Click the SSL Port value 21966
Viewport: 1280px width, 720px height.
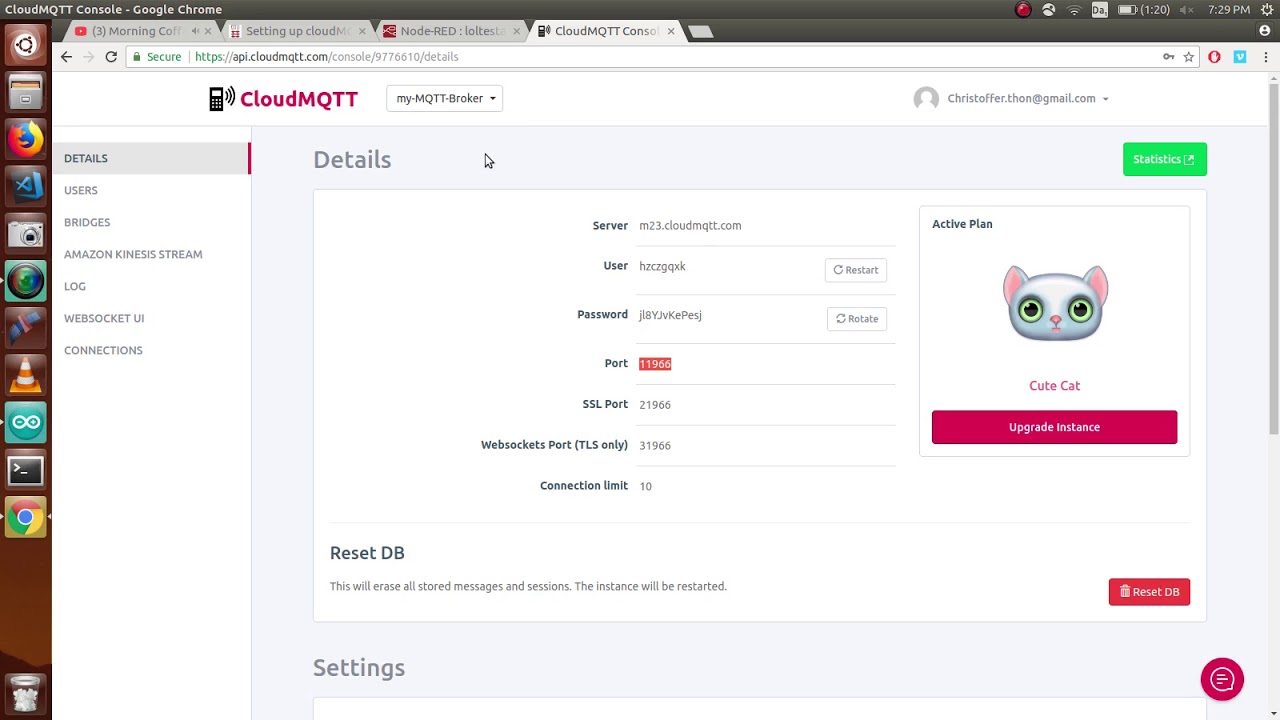(x=655, y=405)
